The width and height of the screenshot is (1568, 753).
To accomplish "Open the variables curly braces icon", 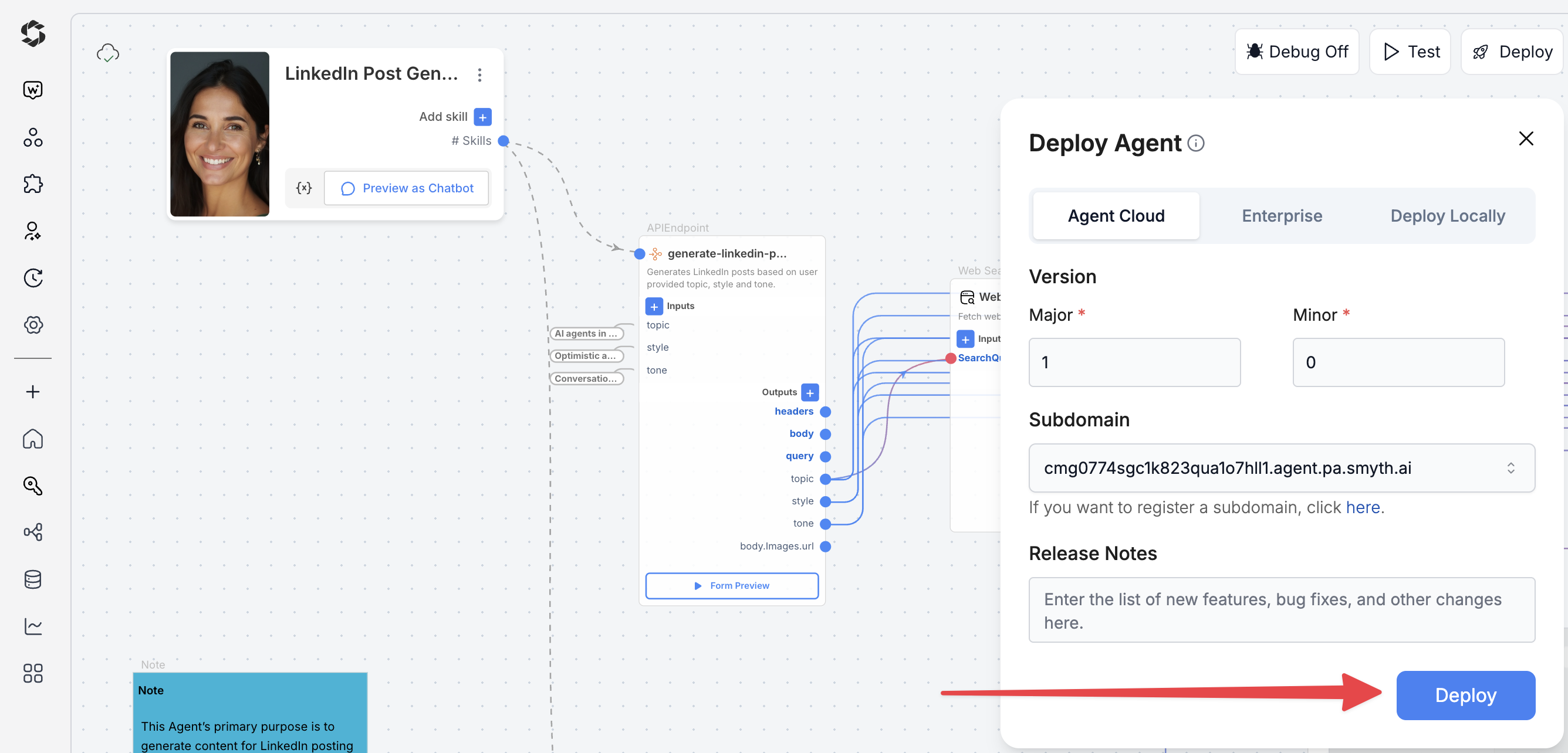I will [x=304, y=188].
